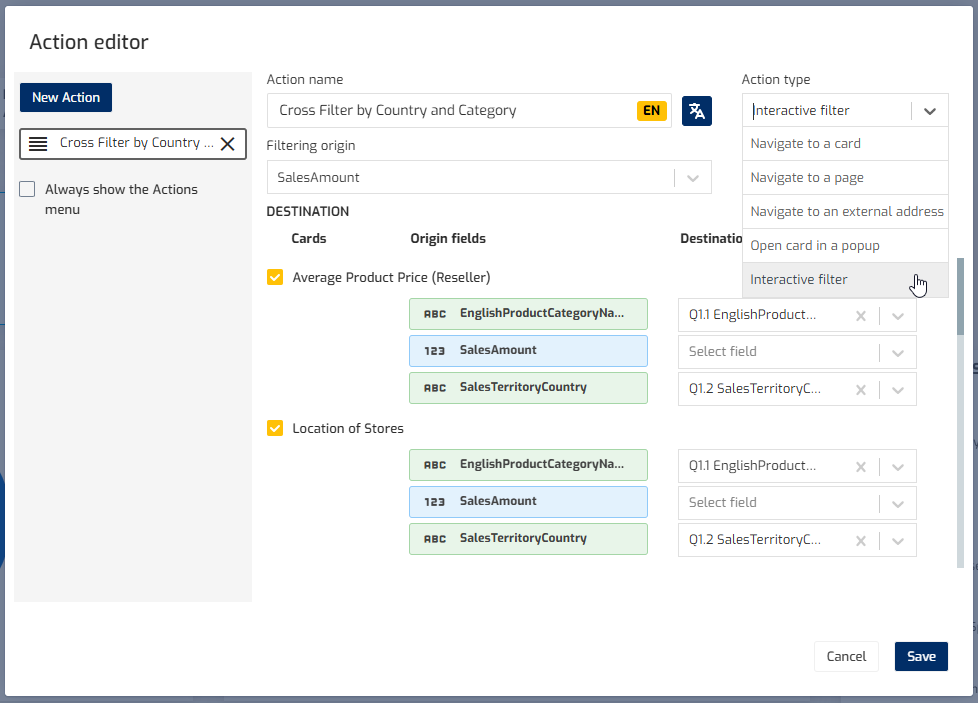This screenshot has width=978, height=703.
Task: Save the action with the Save button
Action: click(920, 656)
